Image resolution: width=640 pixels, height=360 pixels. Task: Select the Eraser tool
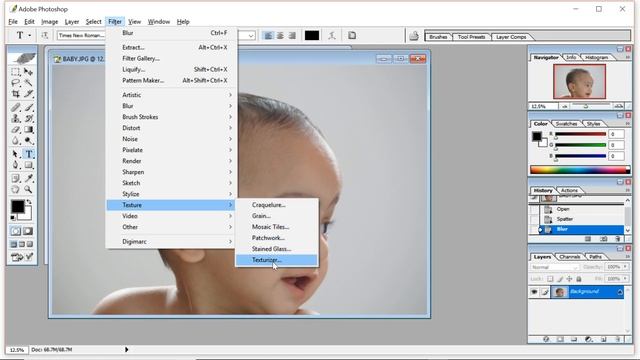click(x=16, y=130)
